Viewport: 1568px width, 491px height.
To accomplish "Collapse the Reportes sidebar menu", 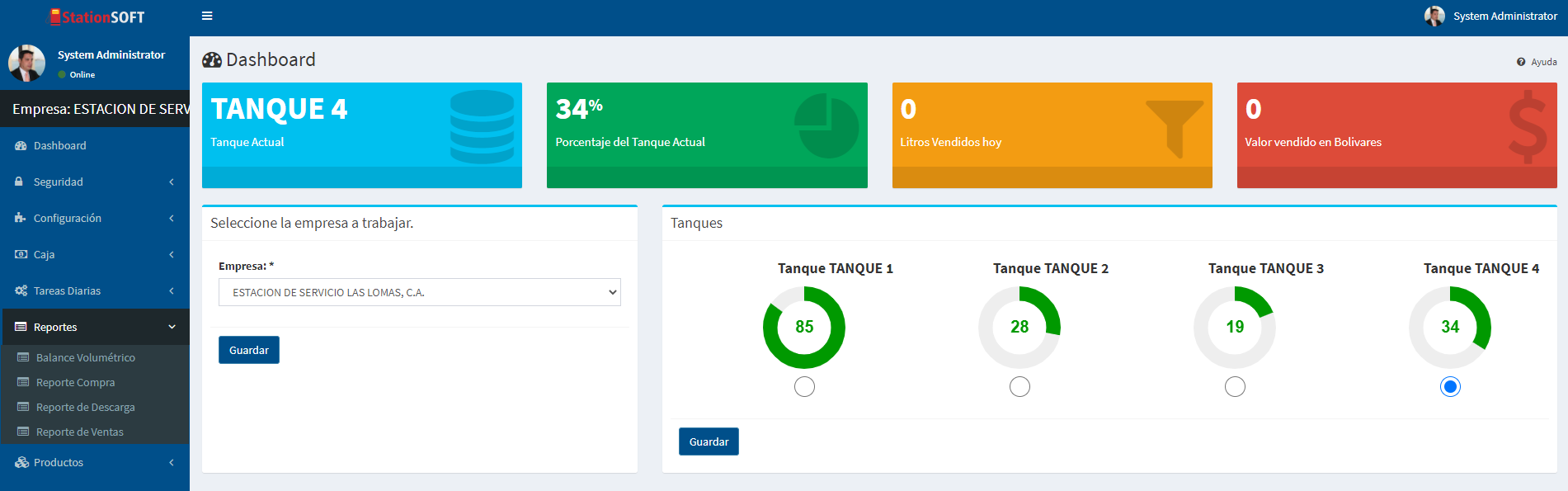I will 95,327.
